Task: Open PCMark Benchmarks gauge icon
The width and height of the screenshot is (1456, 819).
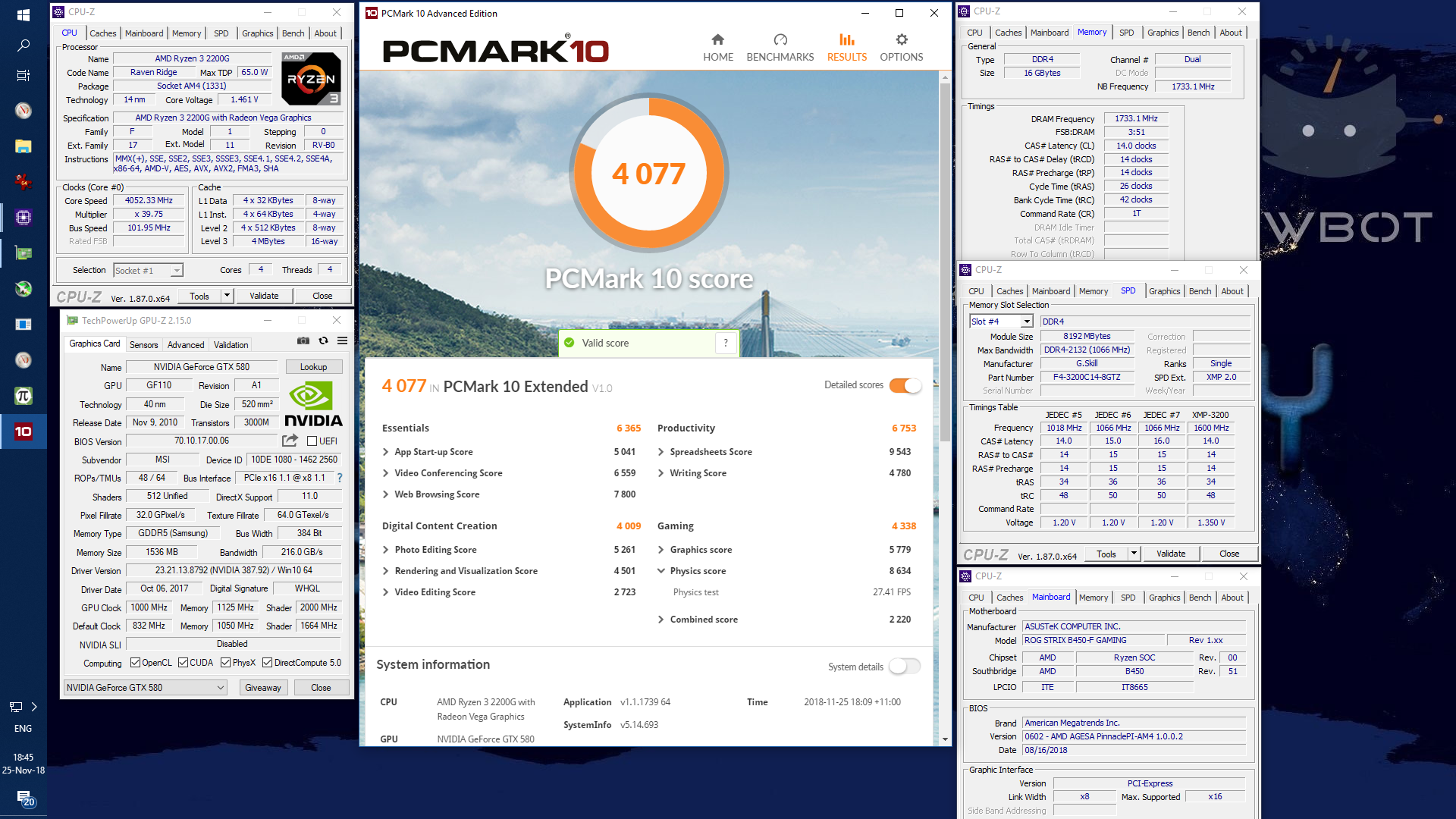Action: pos(780,39)
